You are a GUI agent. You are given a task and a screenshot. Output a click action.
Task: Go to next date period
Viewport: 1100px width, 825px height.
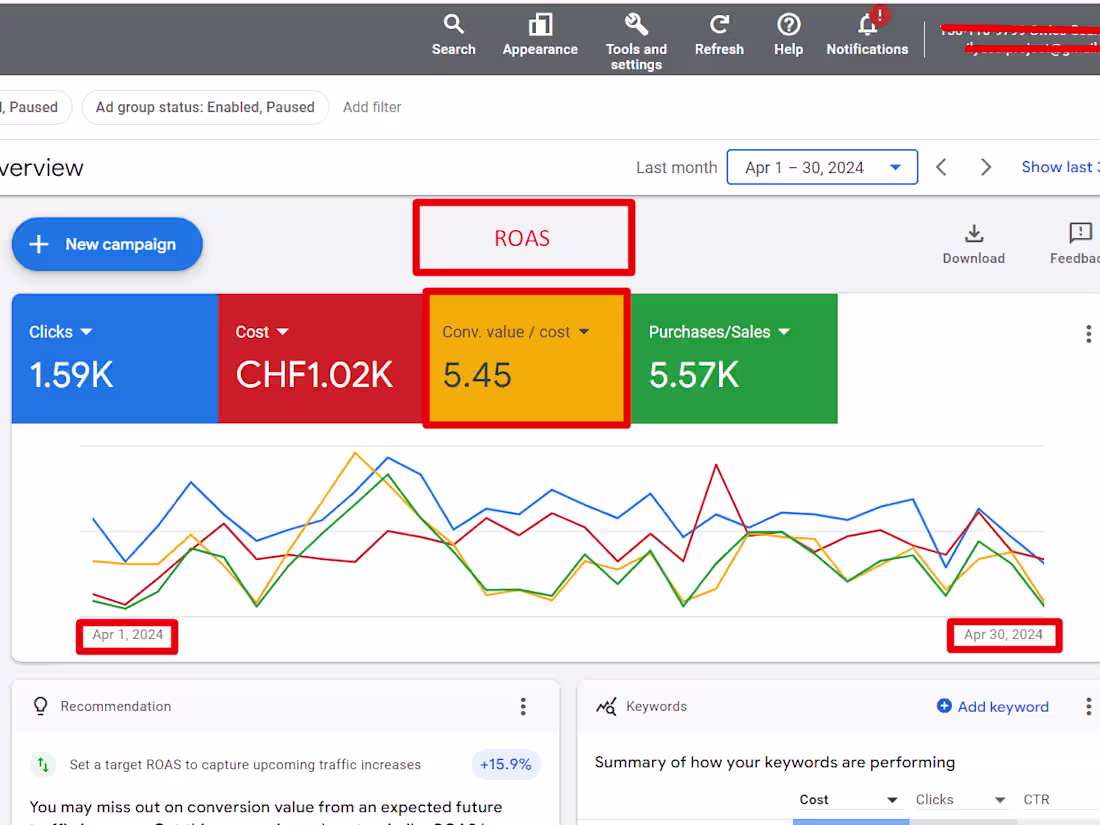click(x=986, y=167)
